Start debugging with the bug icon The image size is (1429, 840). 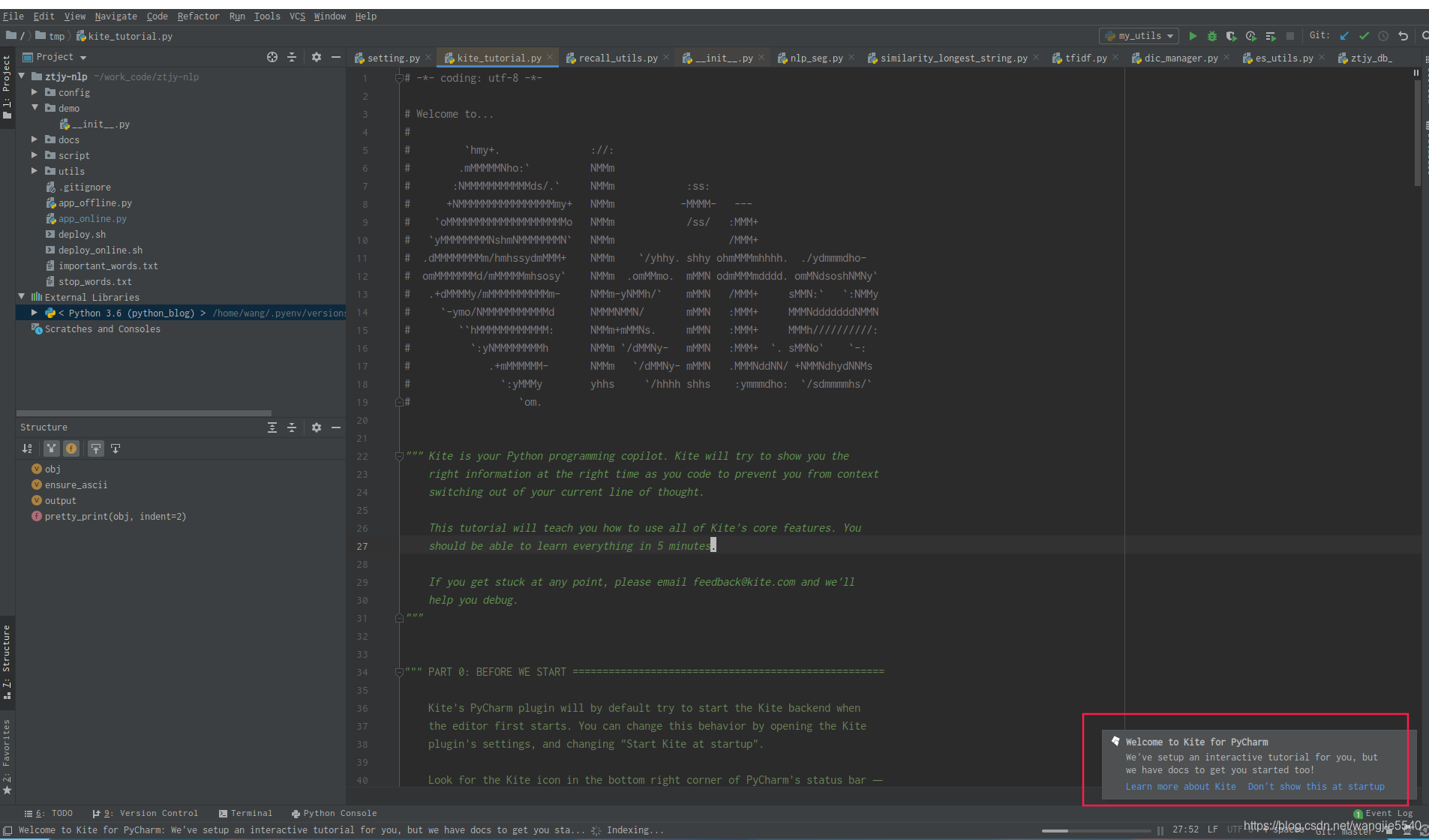click(1212, 36)
